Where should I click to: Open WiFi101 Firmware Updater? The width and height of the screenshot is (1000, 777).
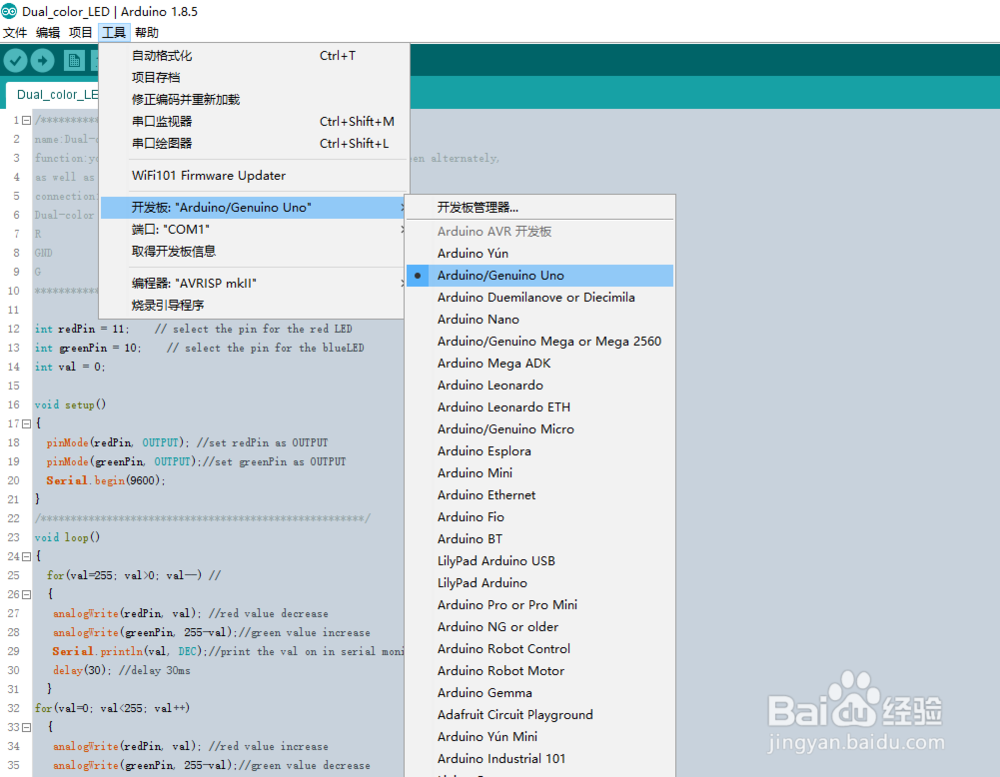click(254, 175)
